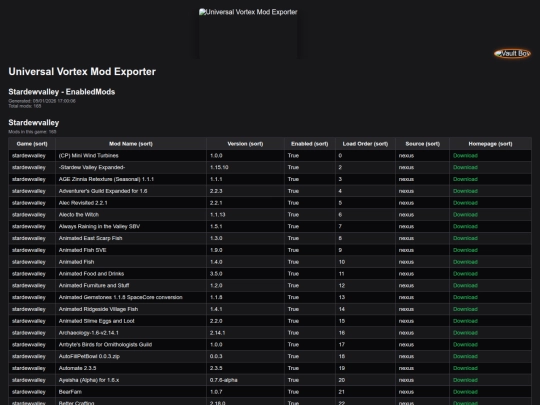Click the Vault Boy image icon
This screenshot has width=540, height=405.
pyautogui.click(x=512, y=53)
